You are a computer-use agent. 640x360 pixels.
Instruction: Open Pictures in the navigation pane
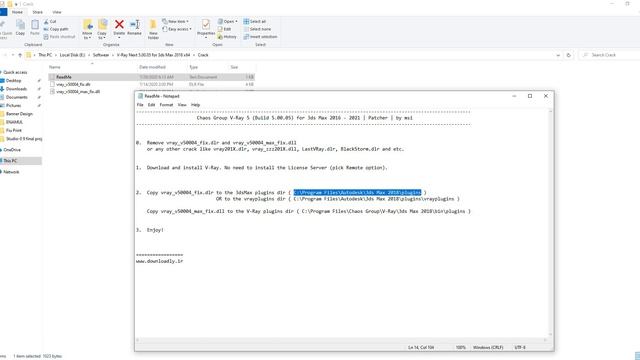click(13, 105)
